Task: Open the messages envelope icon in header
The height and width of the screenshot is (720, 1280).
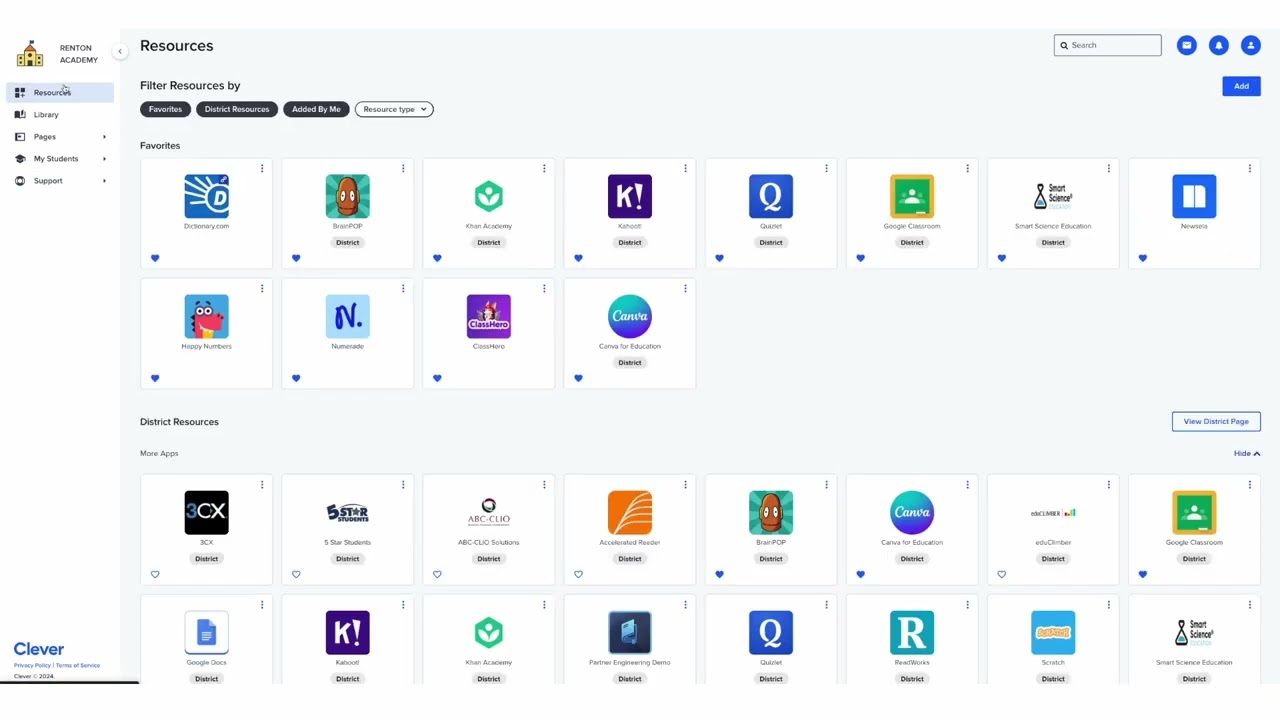Action: [x=1186, y=45]
